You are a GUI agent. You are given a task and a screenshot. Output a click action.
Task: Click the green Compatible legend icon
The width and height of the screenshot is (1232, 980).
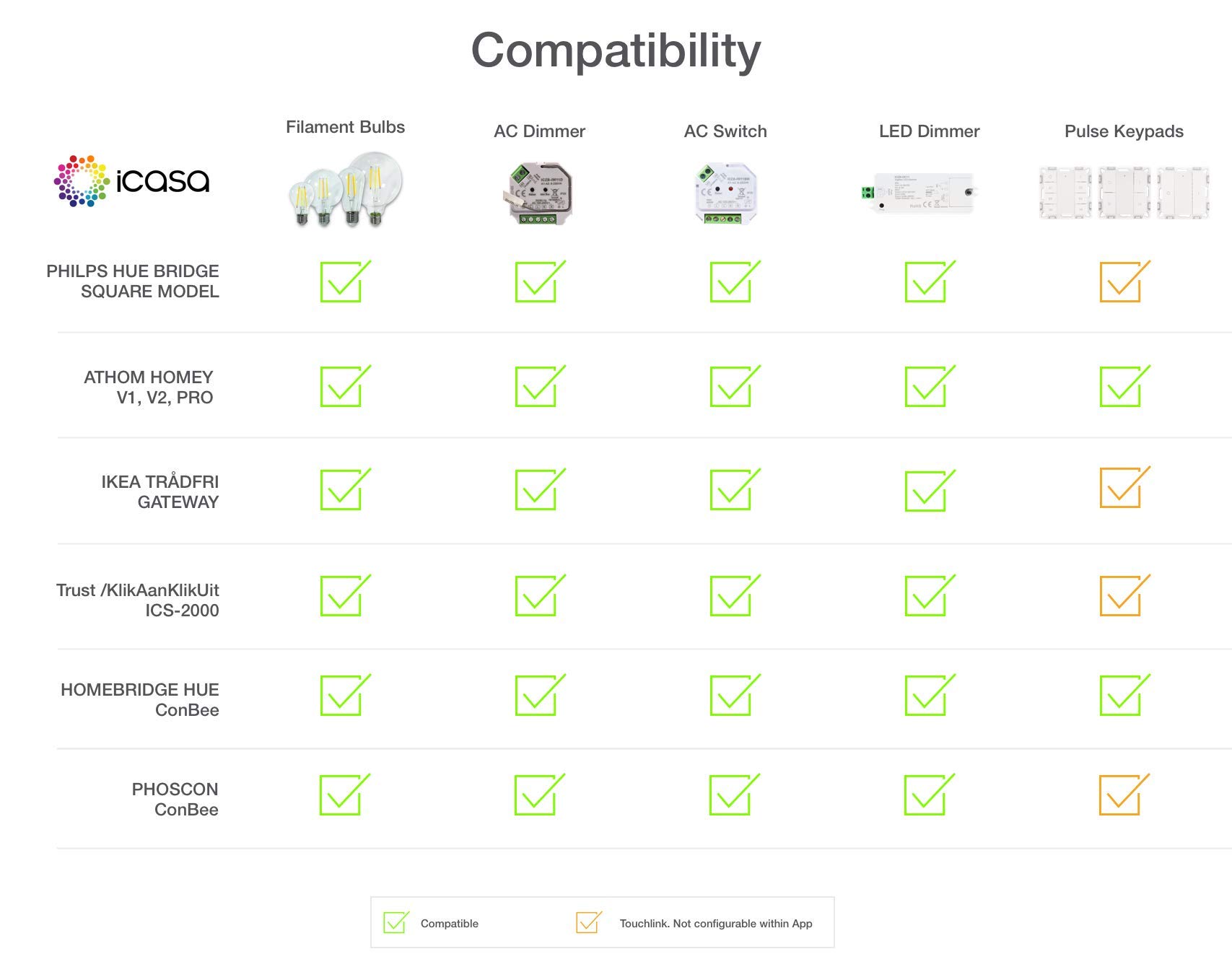pyautogui.click(x=396, y=922)
